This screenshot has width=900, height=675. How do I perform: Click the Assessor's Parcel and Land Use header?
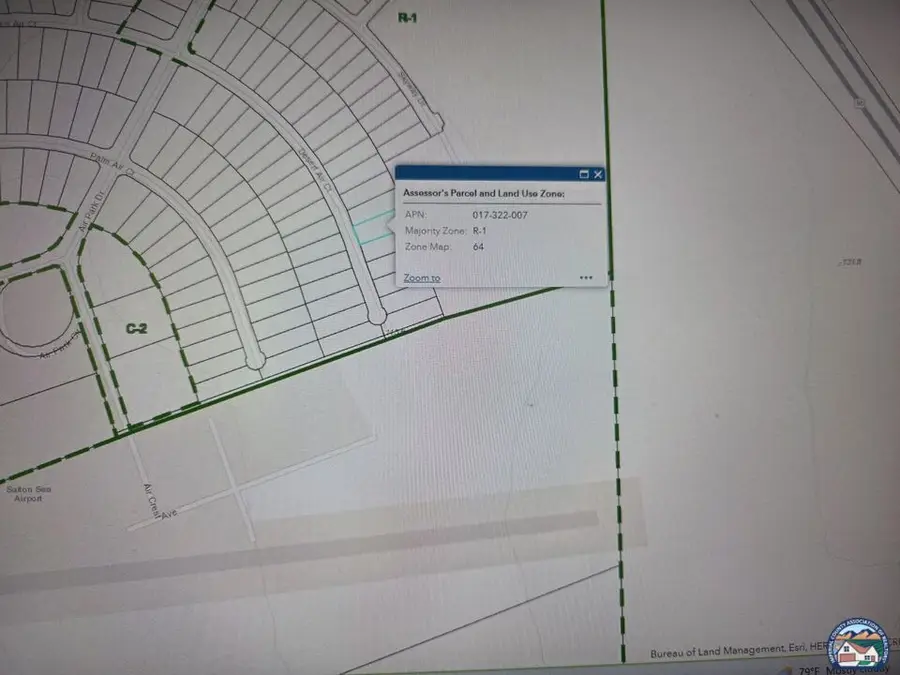coord(483,192)
